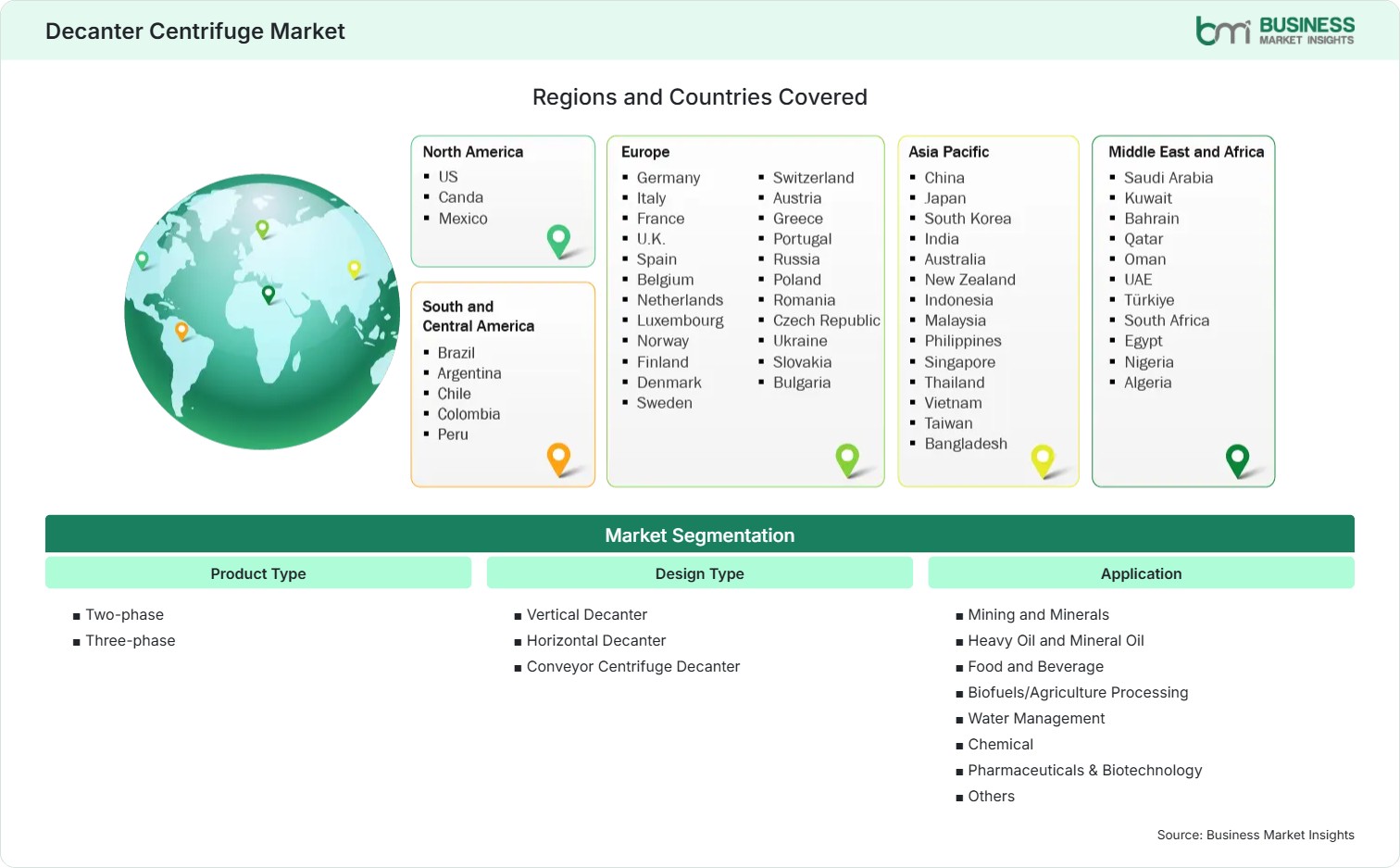Click the 'Source: Business Market Insights' note
Image resolution: width=1400 pixels, height=868 pixels.
(1256, 836)
